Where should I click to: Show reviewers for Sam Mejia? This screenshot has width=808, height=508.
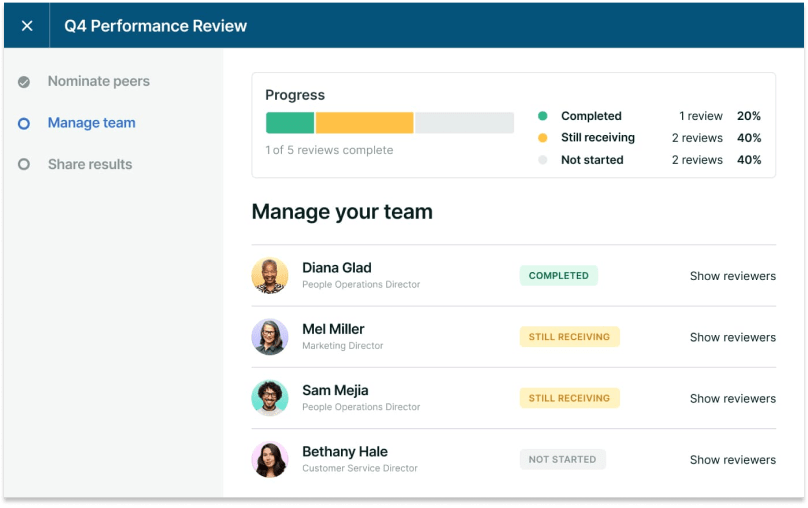click(732, 398)
